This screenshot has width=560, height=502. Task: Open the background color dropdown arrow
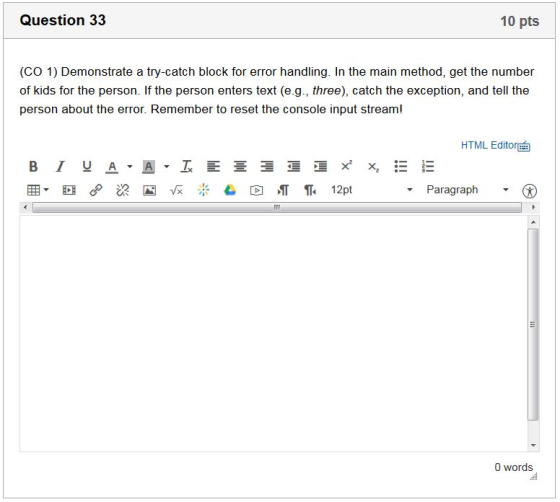click(166, 166)
